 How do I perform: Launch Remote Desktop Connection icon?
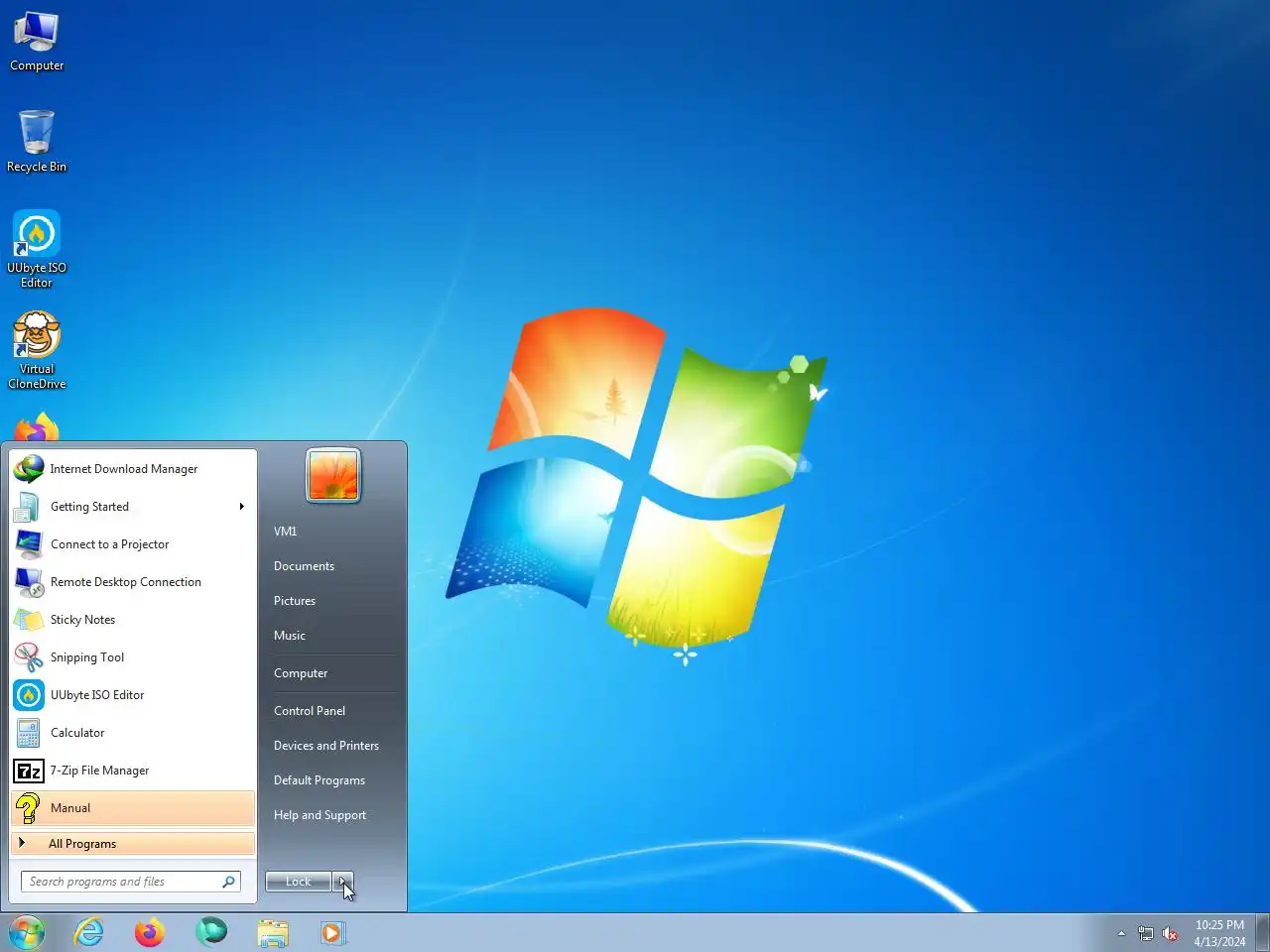coord(29,582)
